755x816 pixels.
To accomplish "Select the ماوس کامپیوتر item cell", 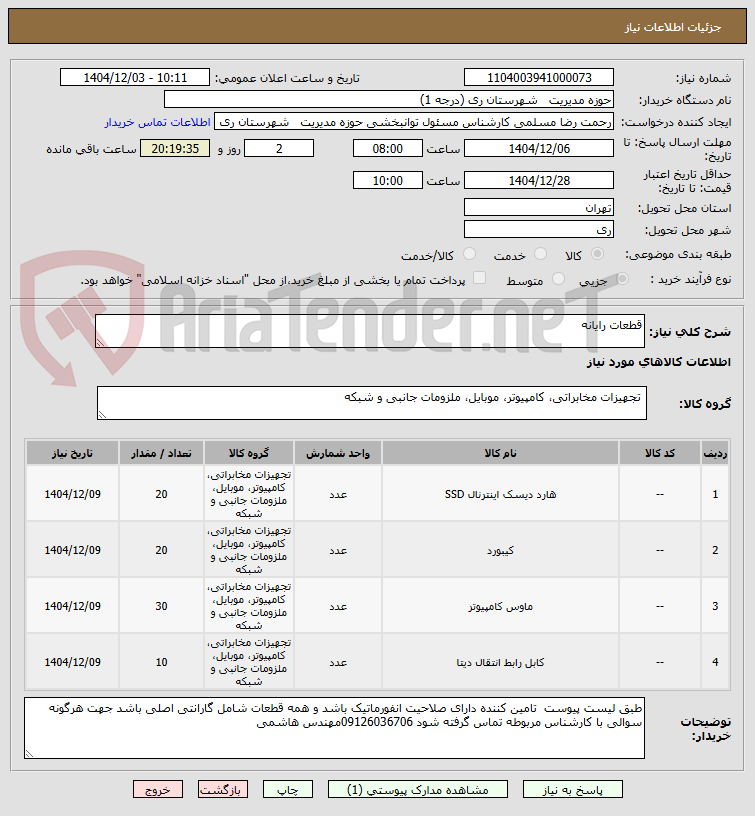I will click(500, 606).
